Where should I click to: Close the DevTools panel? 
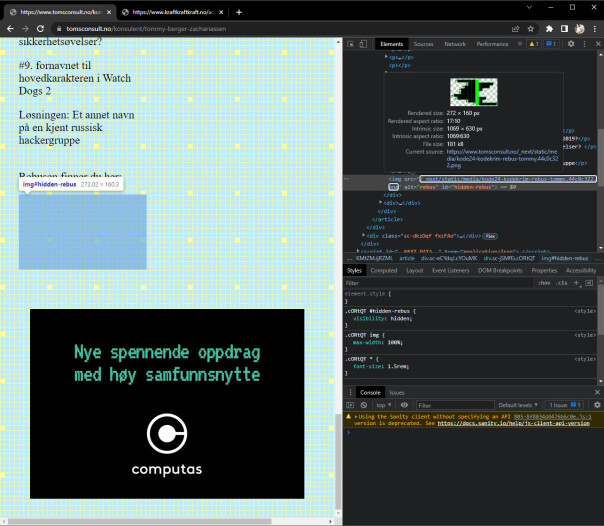pyautogui.click(x=598, y=44)
